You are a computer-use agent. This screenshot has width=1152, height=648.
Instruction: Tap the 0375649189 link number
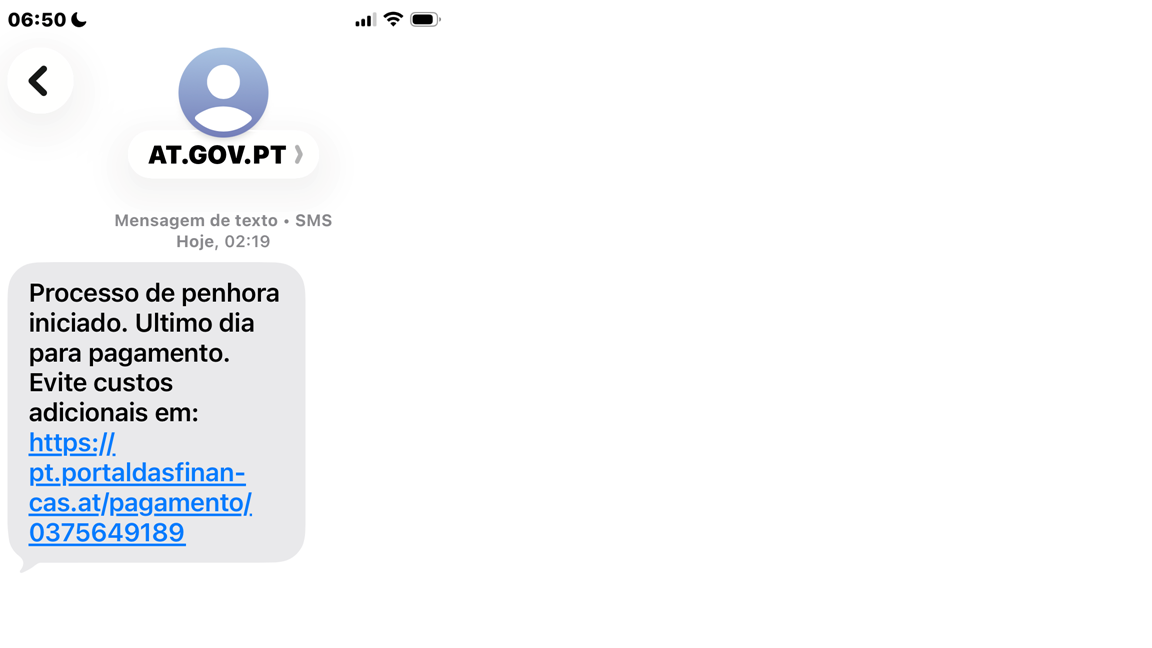(x=107, y=533)
